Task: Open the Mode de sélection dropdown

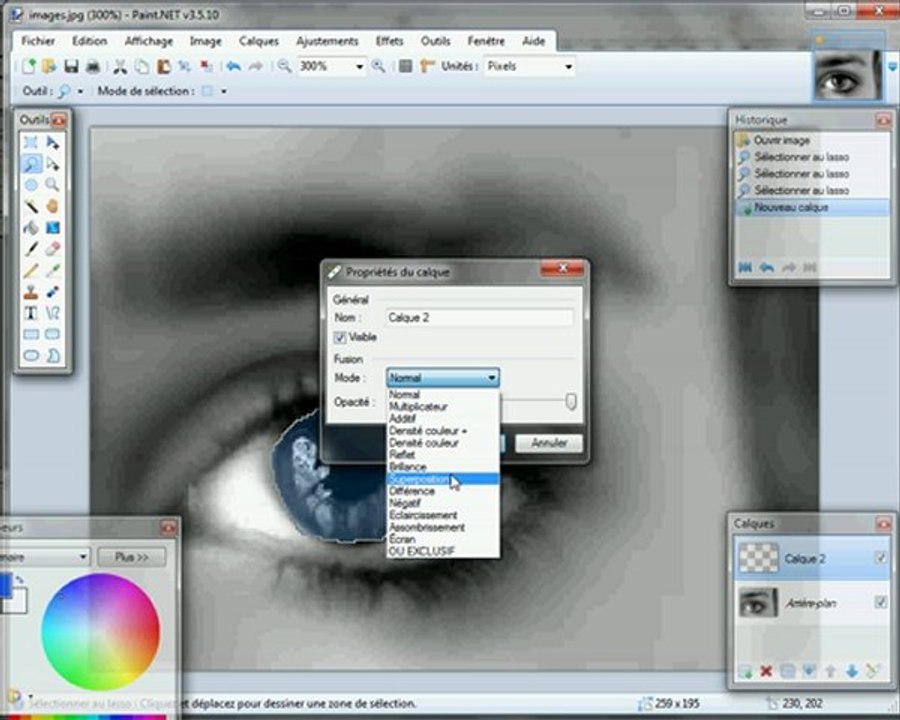Action: [x=224, y=91]
